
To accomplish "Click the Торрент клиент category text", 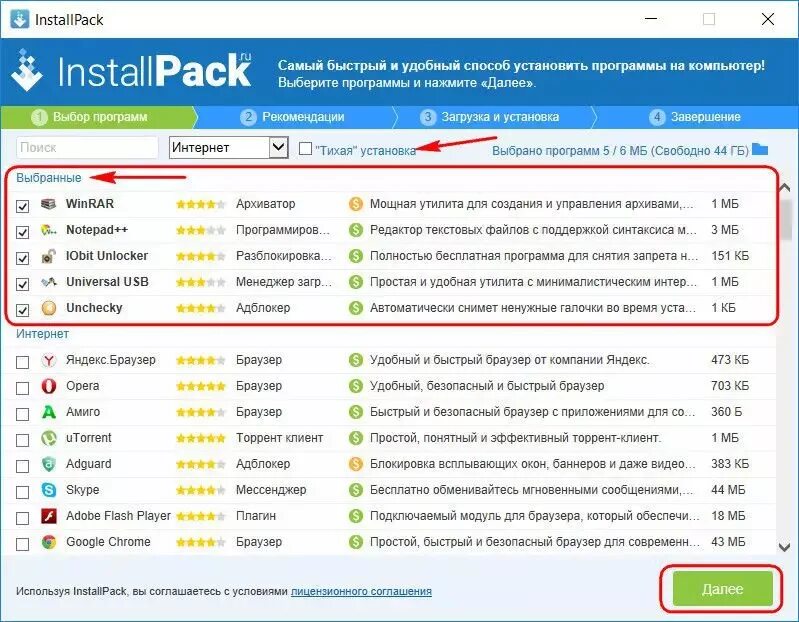I will (279, 438).
